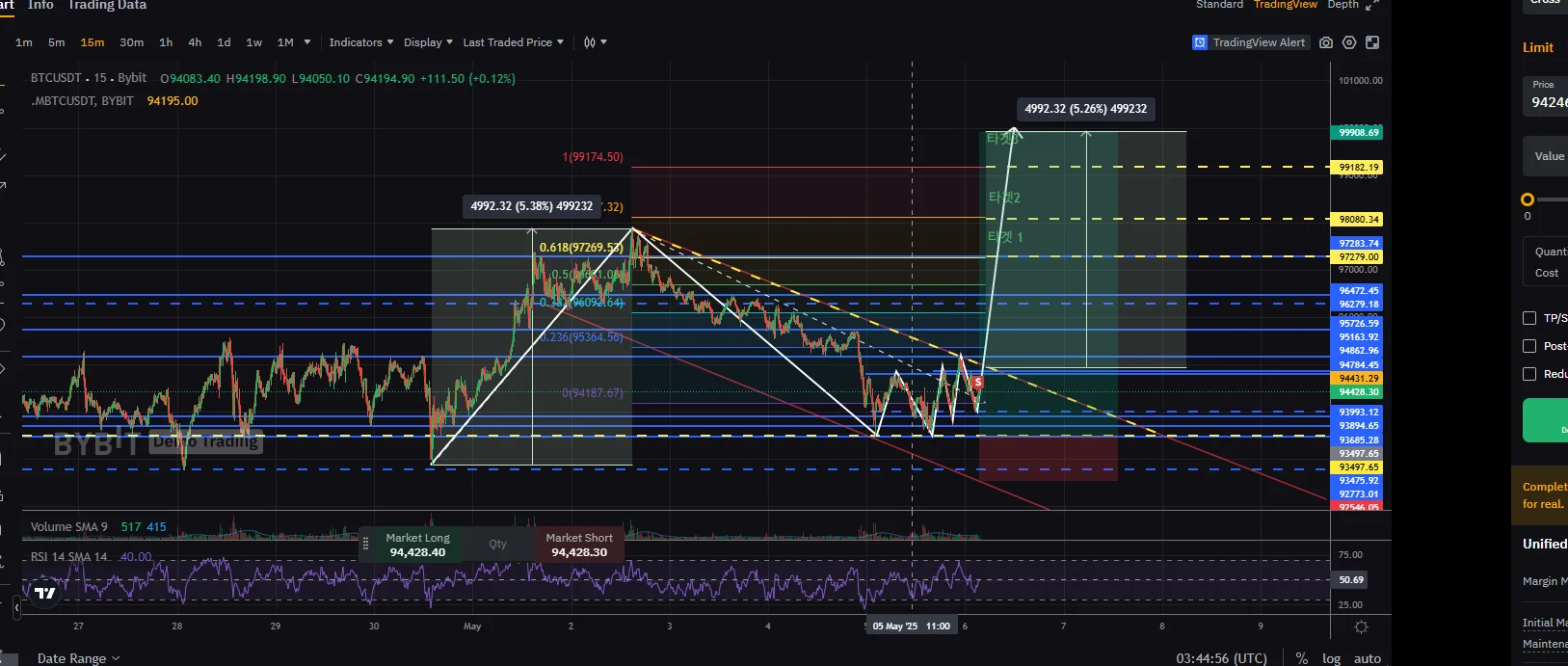Click the green order submit button

[x=1545, y=420]
